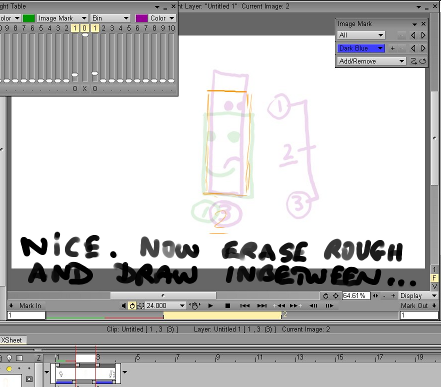Click the reset view icon left of zoom
The width and height of the screenshot is (441, 387).
tap(326, 296)
